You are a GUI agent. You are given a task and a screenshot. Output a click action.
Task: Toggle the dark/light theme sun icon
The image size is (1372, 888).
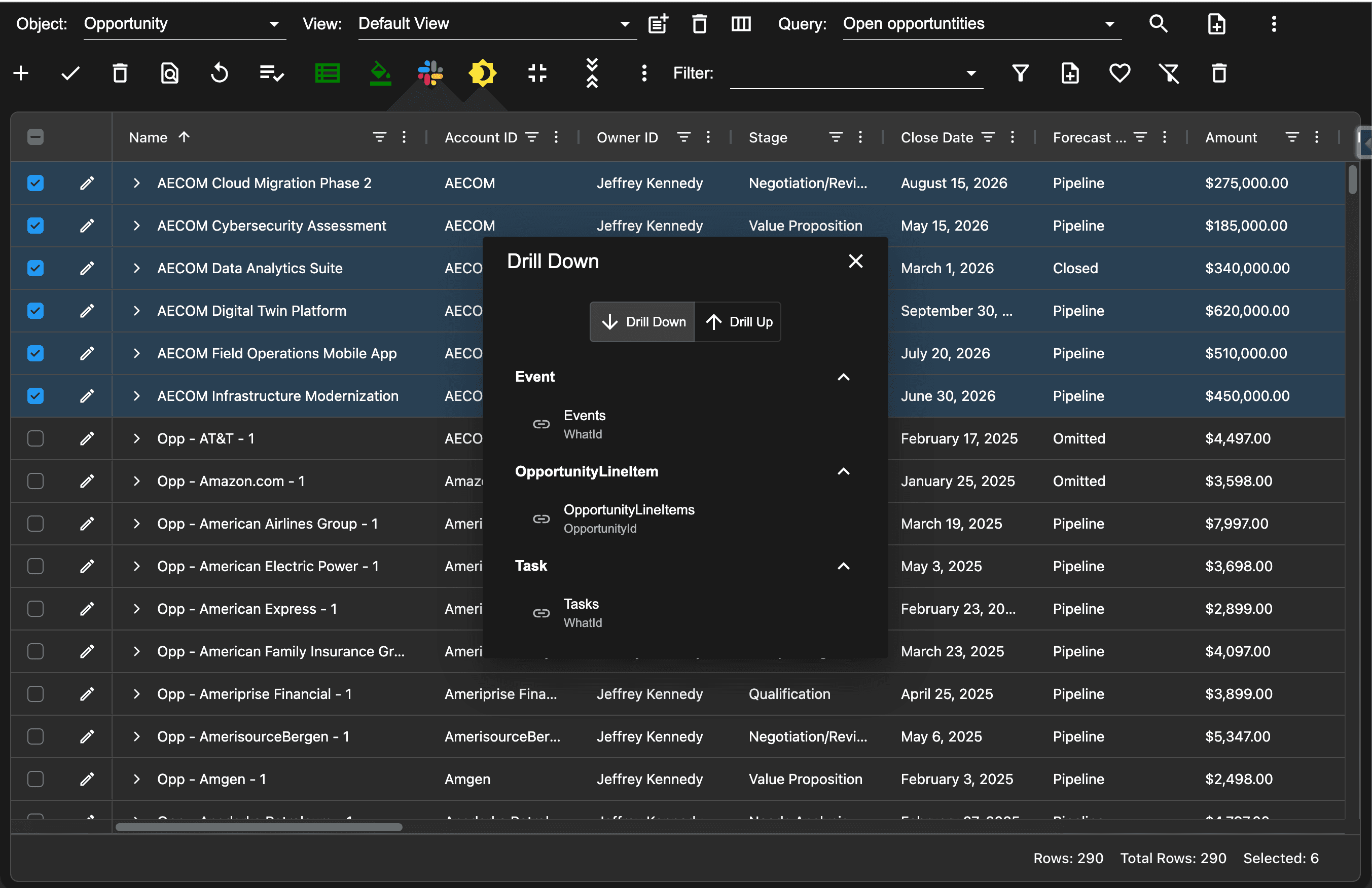tap(482, 73)
